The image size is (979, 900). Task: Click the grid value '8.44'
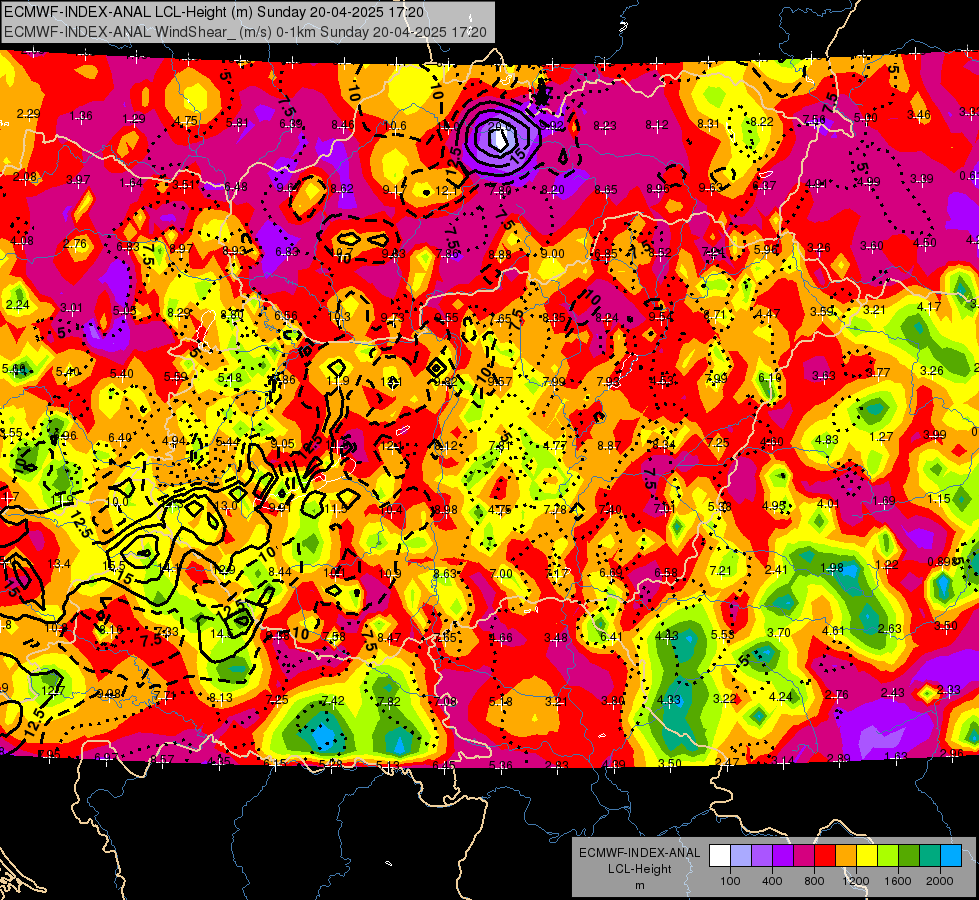tap(280, 571)
